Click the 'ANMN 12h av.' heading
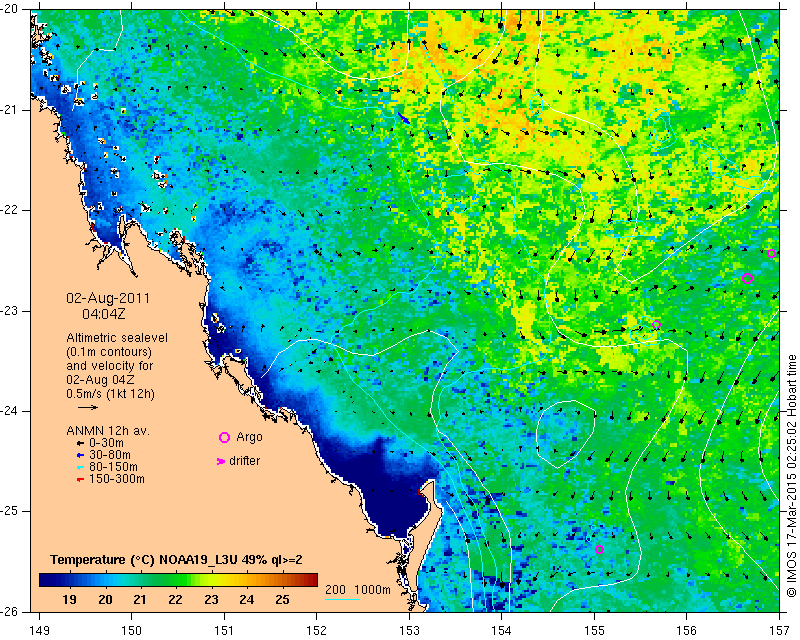This screenshot has height=640, width=800. (x=108, y=431)
